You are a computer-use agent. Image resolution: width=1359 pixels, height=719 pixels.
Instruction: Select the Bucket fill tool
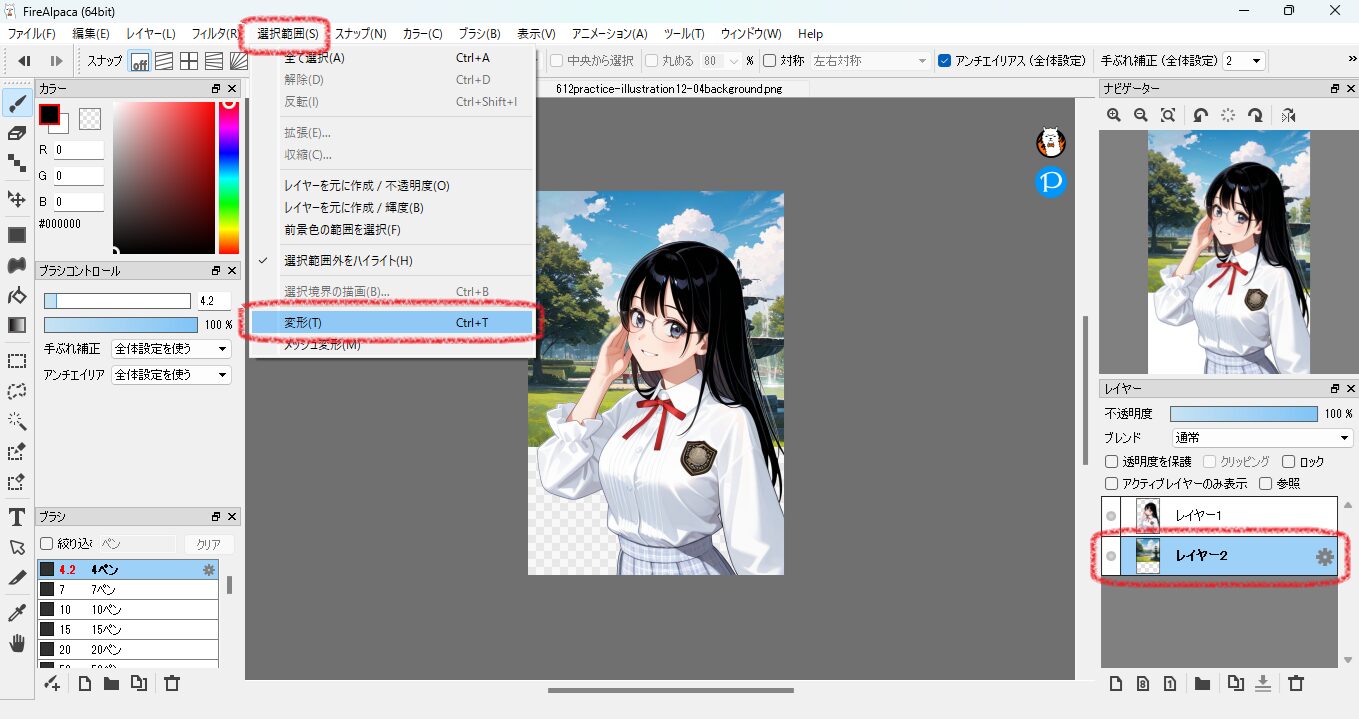16,295
